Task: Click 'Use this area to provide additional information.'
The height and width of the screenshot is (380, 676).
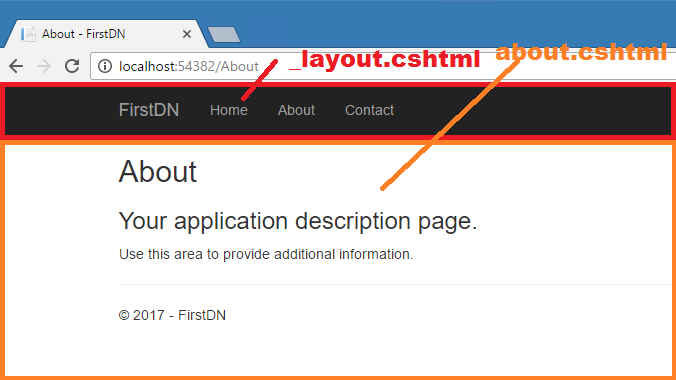Action: [266, 254]
